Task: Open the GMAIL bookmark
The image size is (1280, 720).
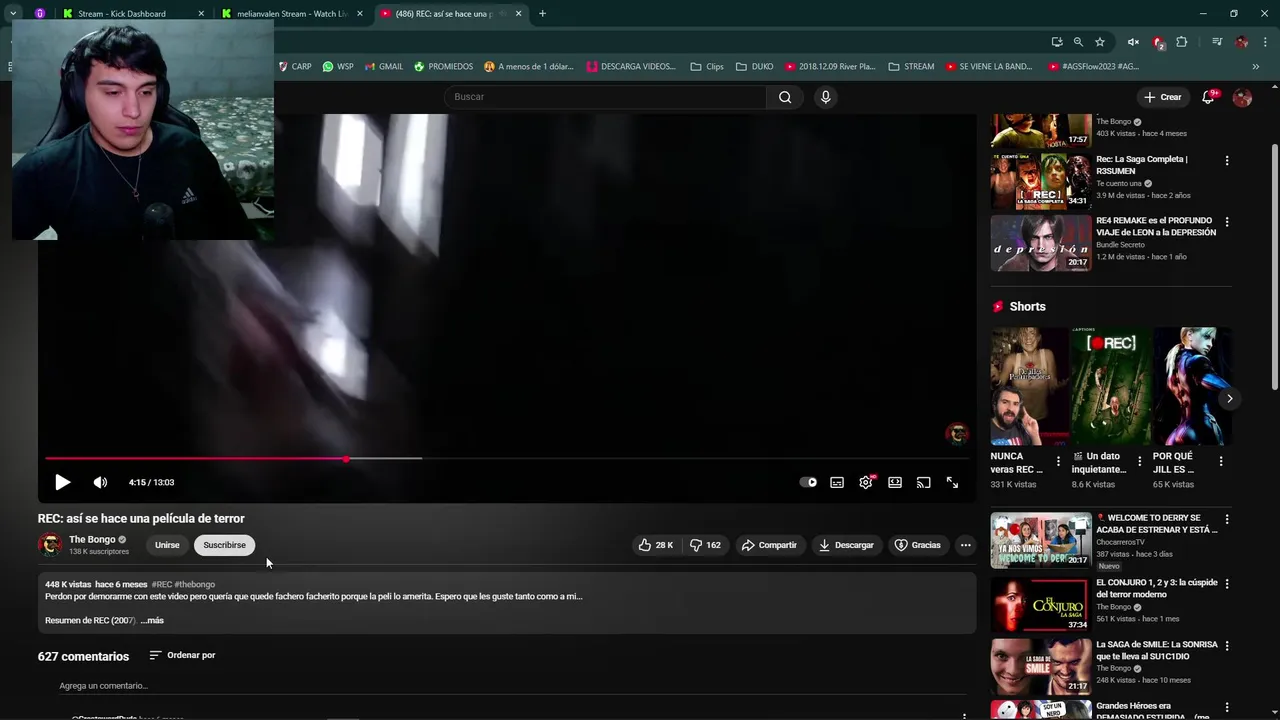Action: coord(384,67)
